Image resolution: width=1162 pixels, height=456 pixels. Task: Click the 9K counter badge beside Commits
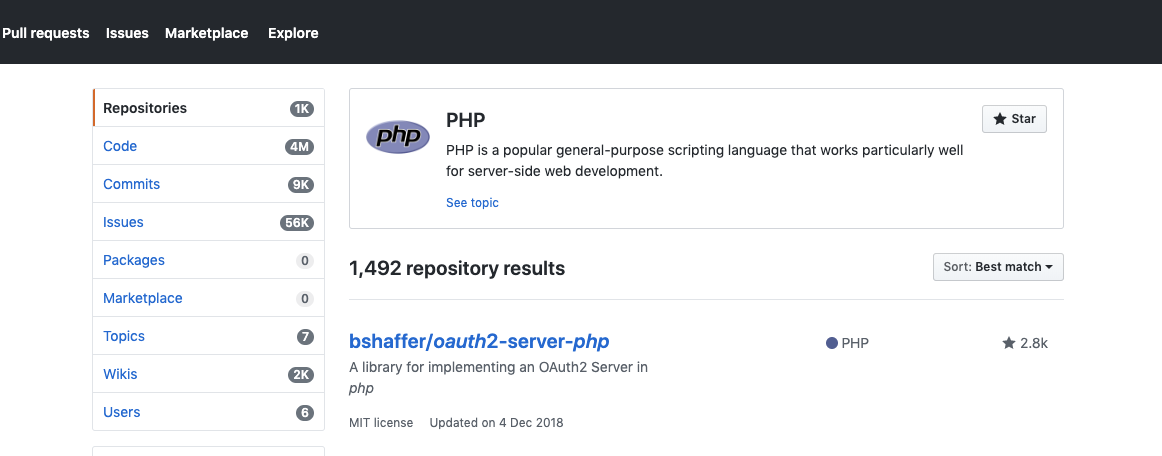301,185
